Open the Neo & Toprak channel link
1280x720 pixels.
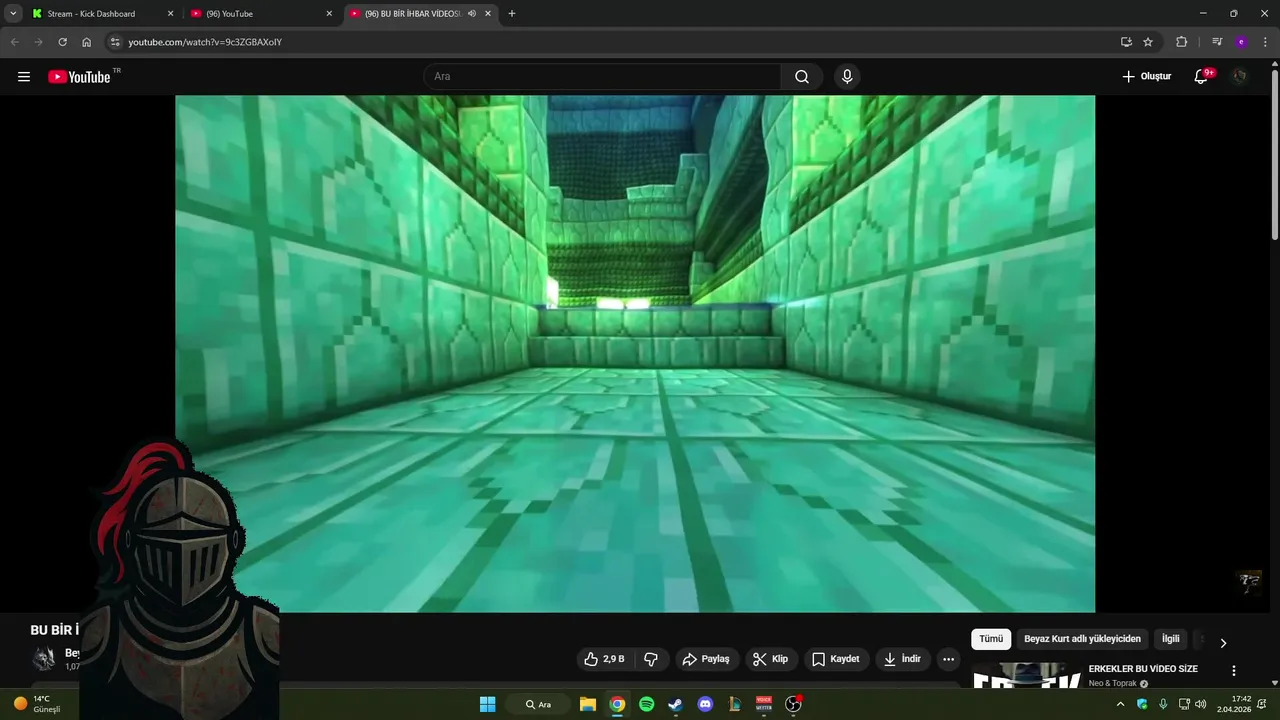click(1112, 684)
